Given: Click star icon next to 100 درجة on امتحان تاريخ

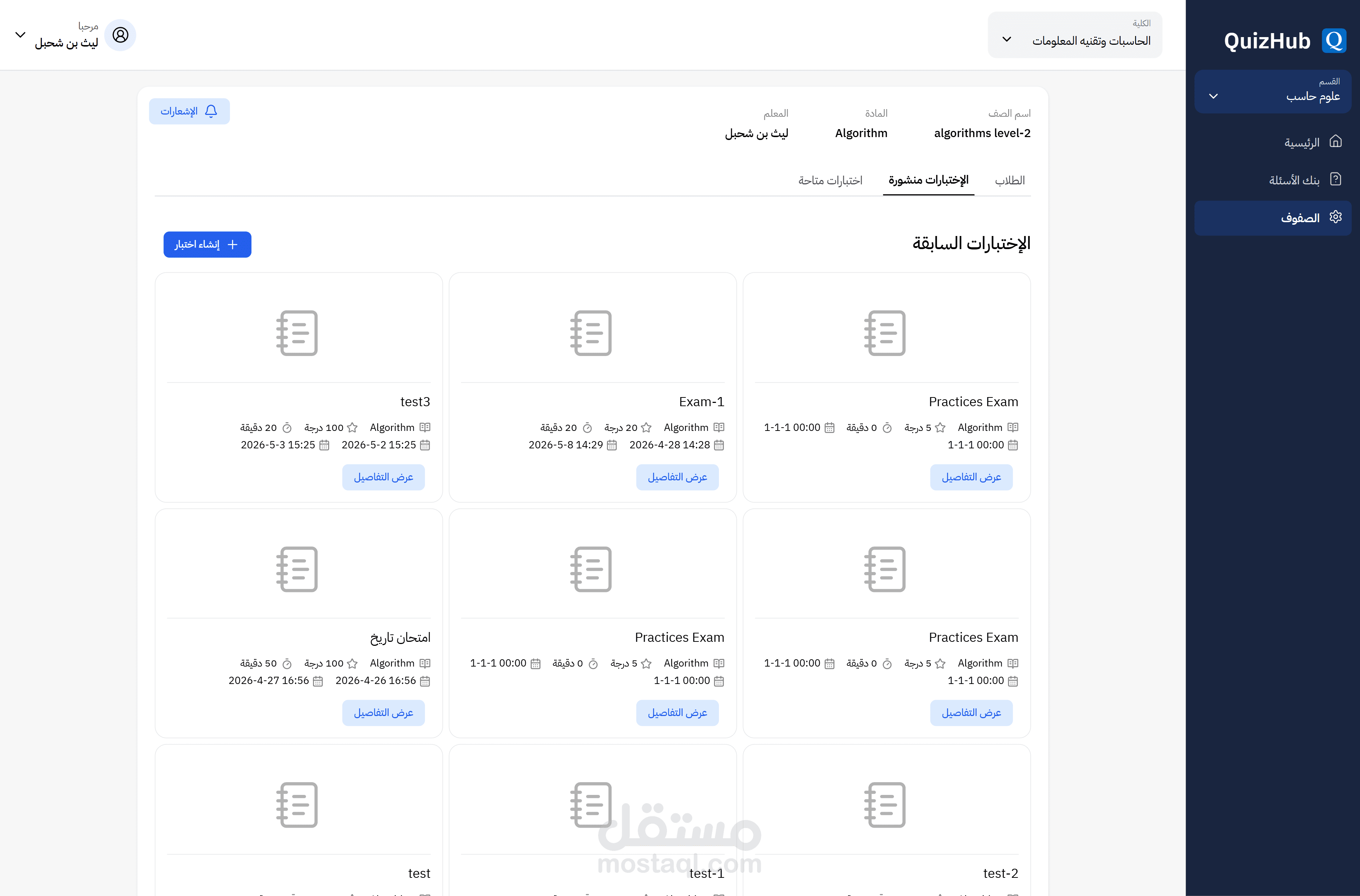Looking at the screenshot, I should point(352,663).
